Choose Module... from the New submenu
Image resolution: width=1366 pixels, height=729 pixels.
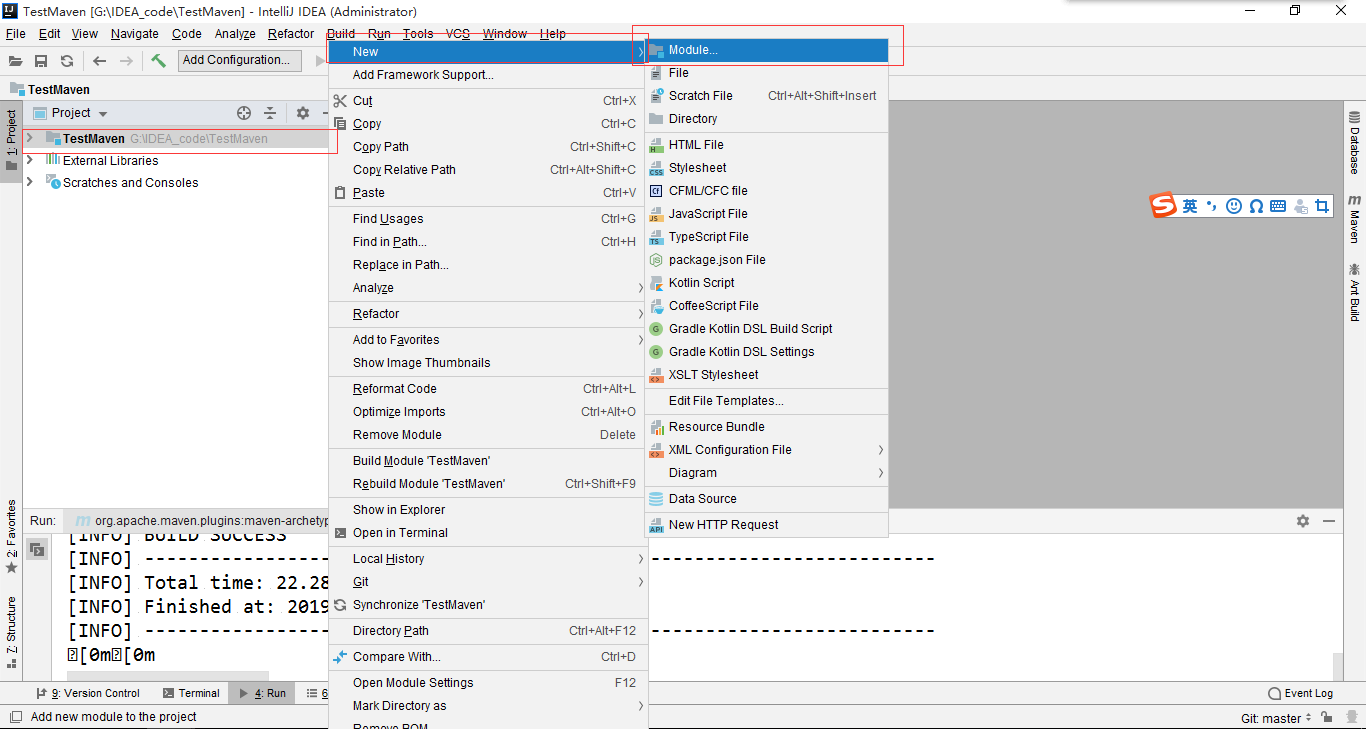click(766, 50)
